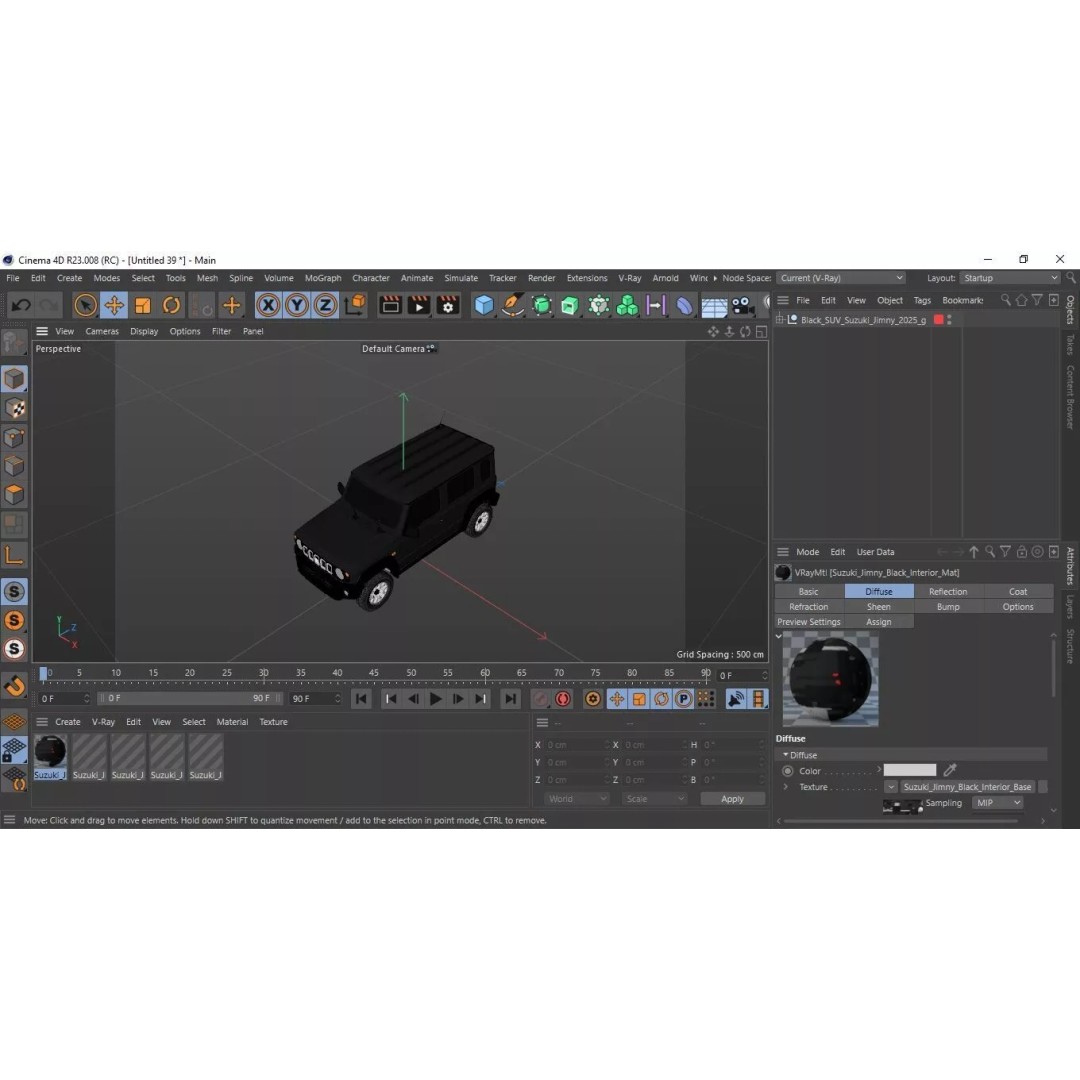This screenshot has width=1080, height=1080.
Task: Toggle Position keyframe recording
Action: (616, 699)
